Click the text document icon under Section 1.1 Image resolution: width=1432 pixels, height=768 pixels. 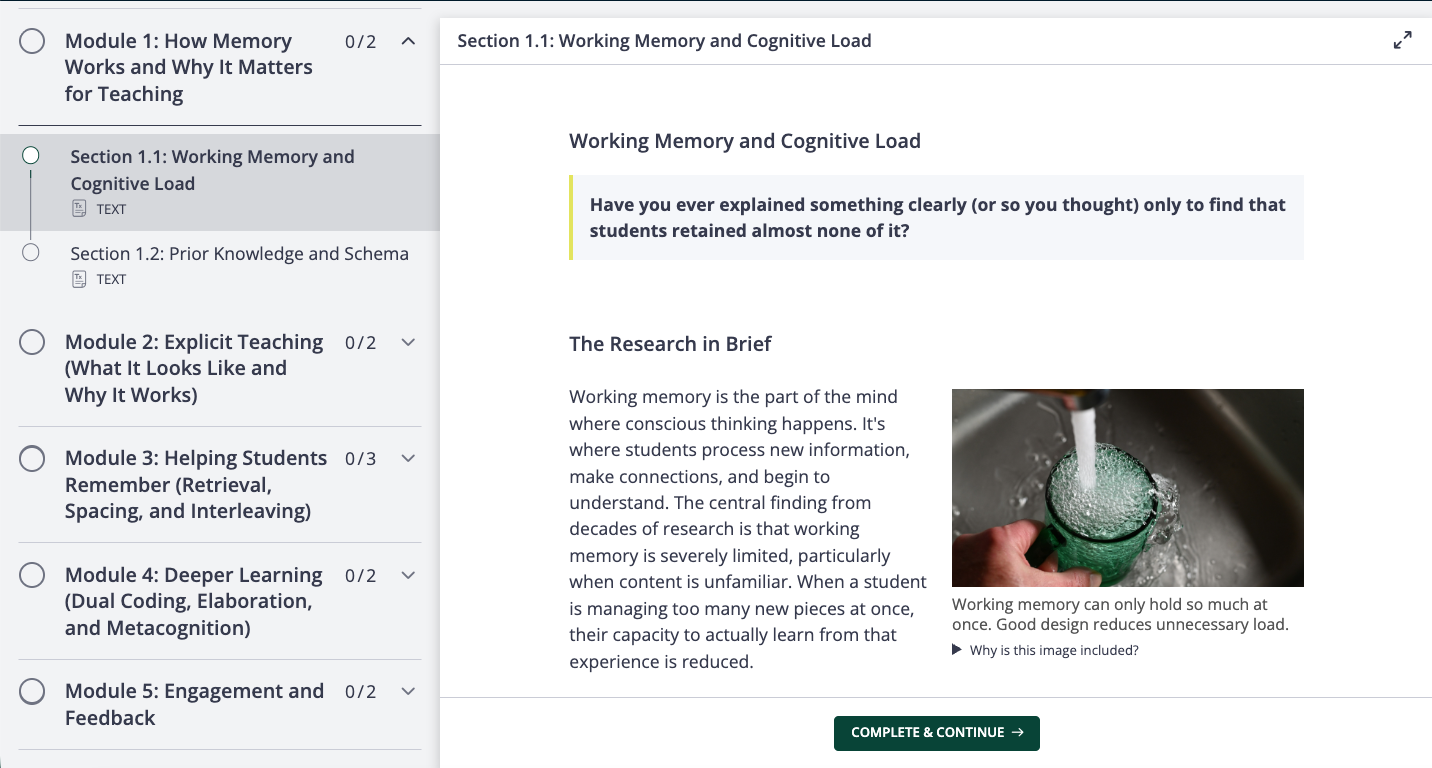coord(79,209)
